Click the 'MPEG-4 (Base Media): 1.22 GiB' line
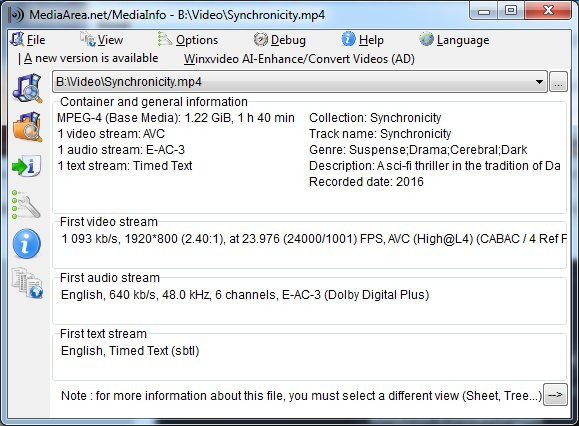579x426 pixels. click(x=176, y=118)
